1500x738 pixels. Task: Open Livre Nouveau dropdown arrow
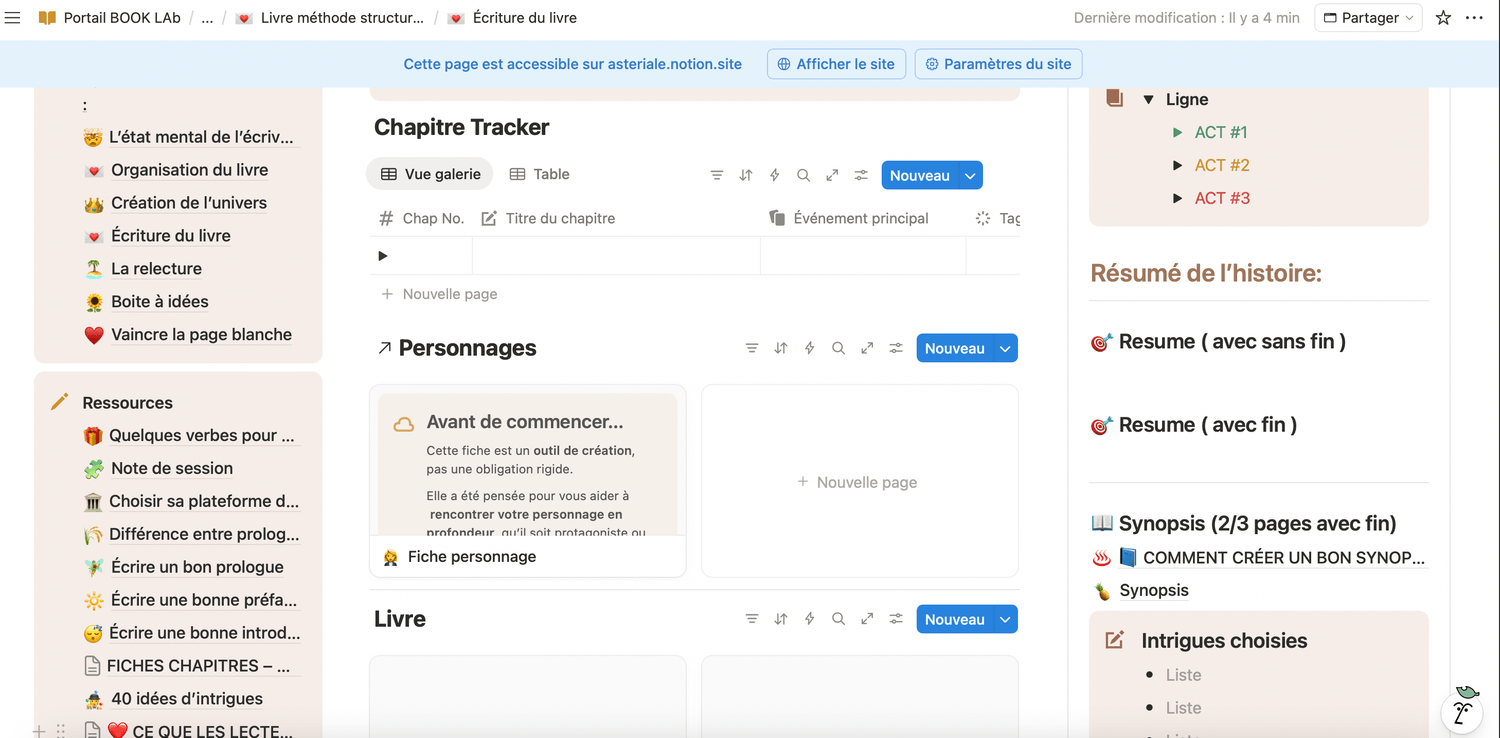tap(1005, 619)
